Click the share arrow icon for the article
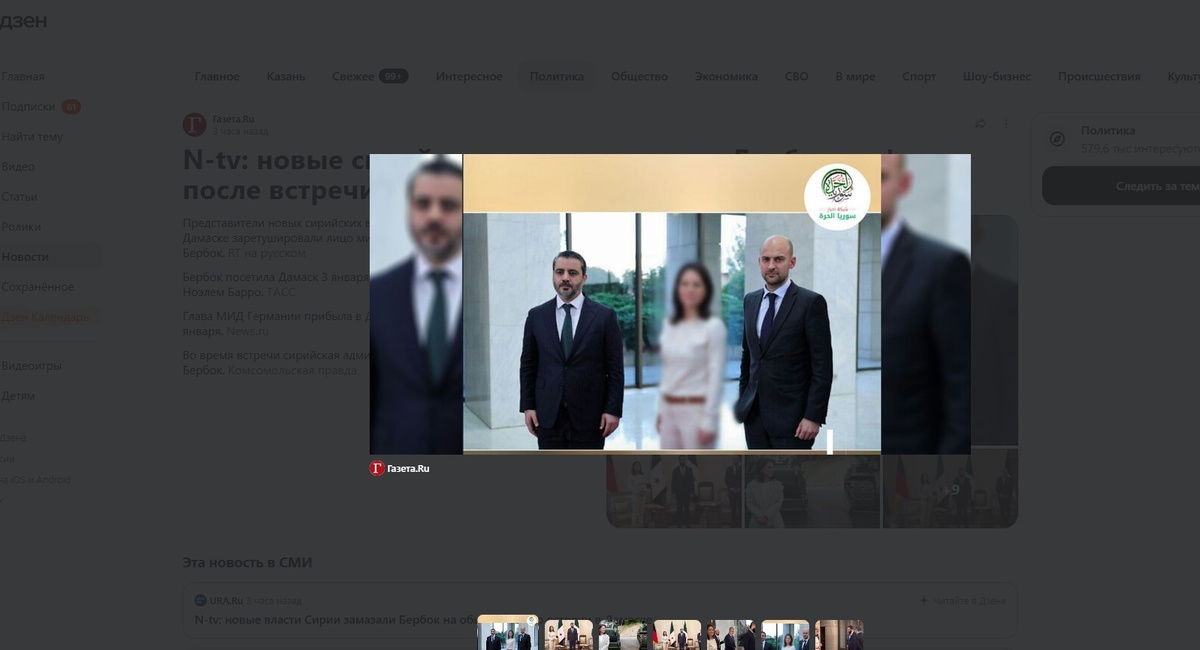The width and height of the screenshot is (1200, 650). 980,124
